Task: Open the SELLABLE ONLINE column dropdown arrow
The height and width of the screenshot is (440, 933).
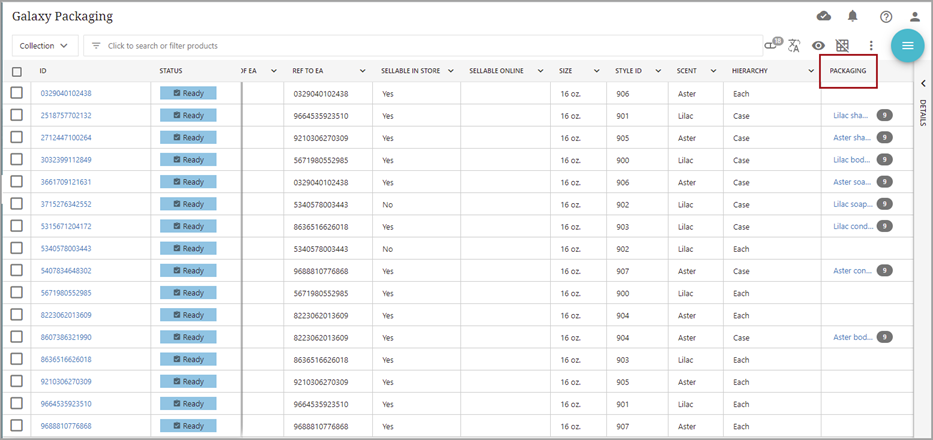Action: (x=538, y=71)
